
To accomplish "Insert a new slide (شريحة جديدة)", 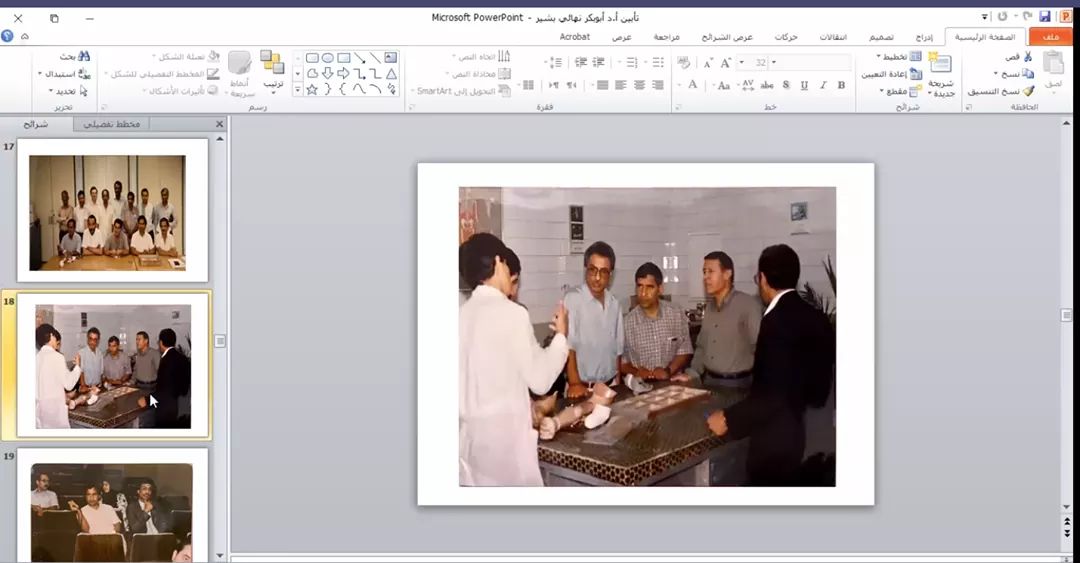I will coord(940,74).
